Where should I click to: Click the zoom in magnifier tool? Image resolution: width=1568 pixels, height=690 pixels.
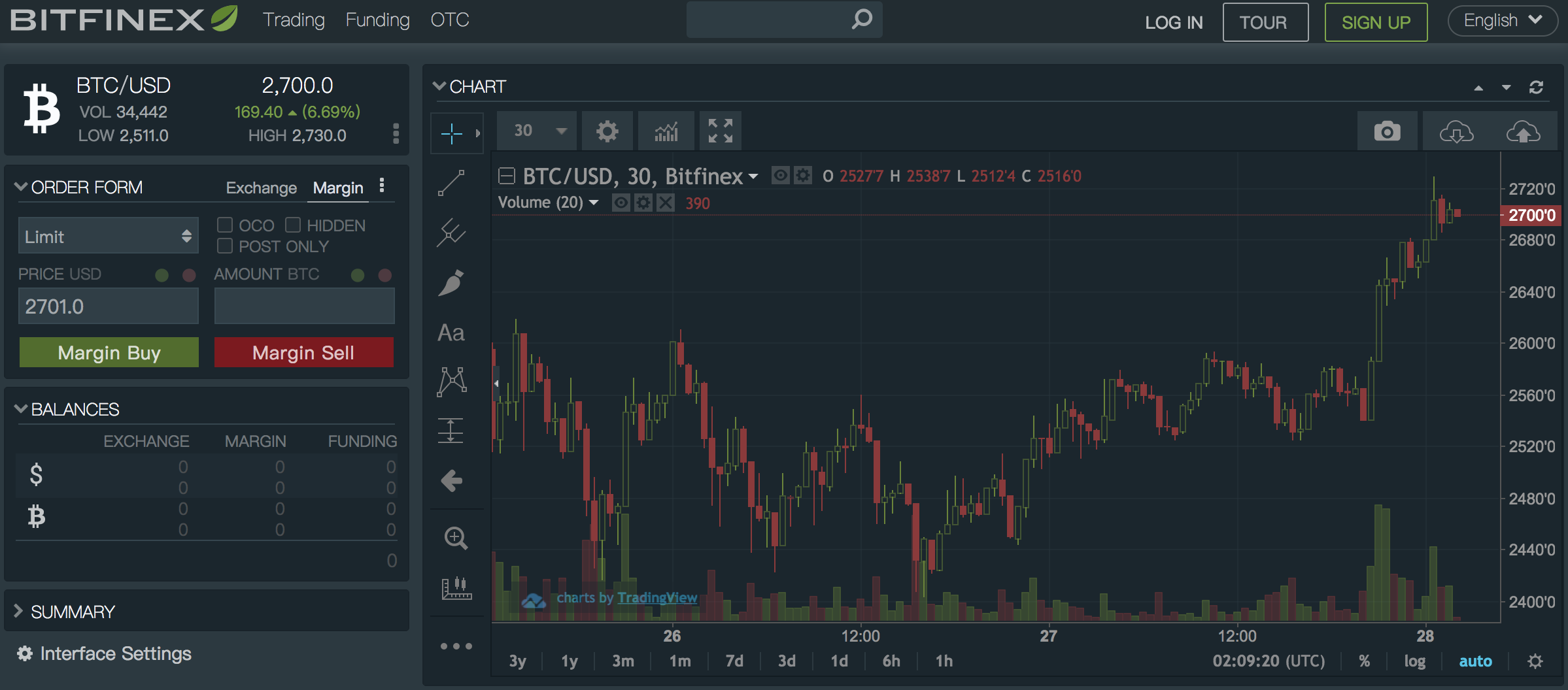point(455,538)
